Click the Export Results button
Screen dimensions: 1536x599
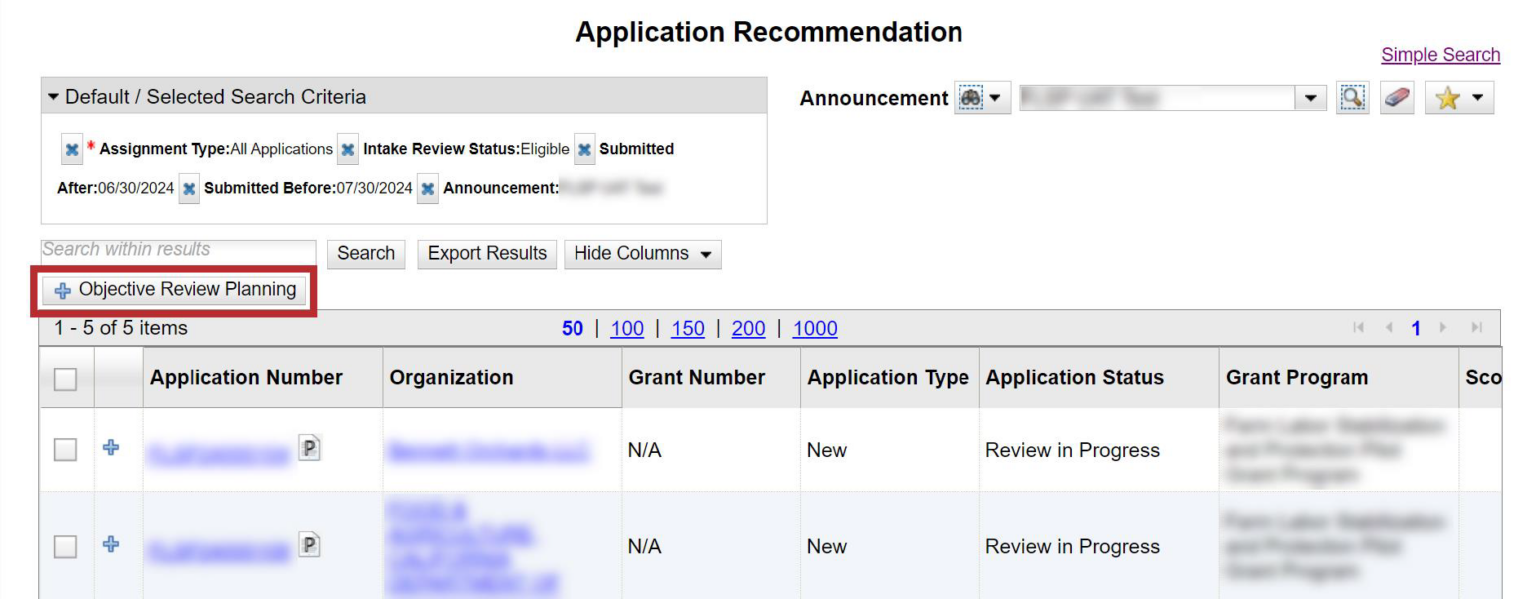click(487, 254)
